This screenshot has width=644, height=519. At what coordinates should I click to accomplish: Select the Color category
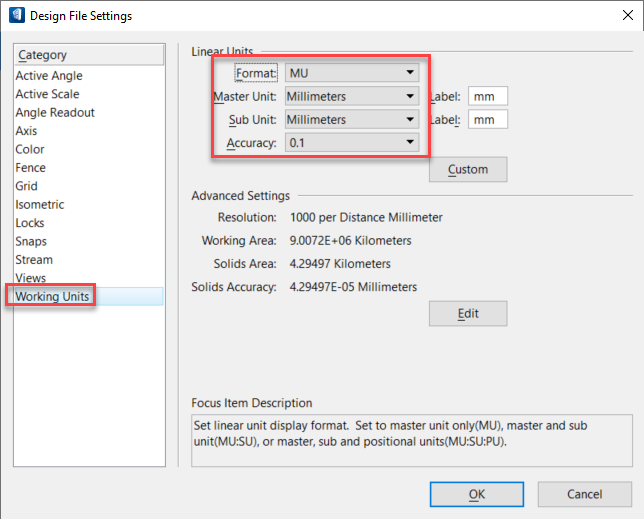click(30, 149)
